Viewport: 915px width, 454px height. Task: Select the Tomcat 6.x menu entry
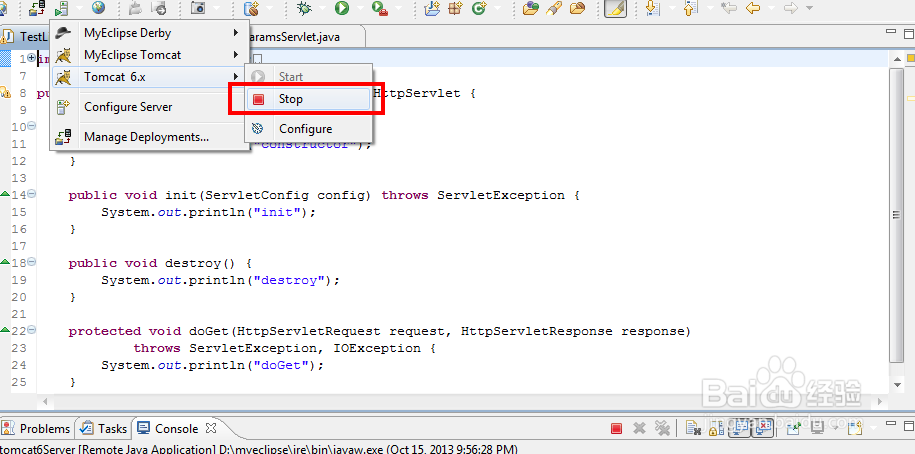click(x=149, y=76)
